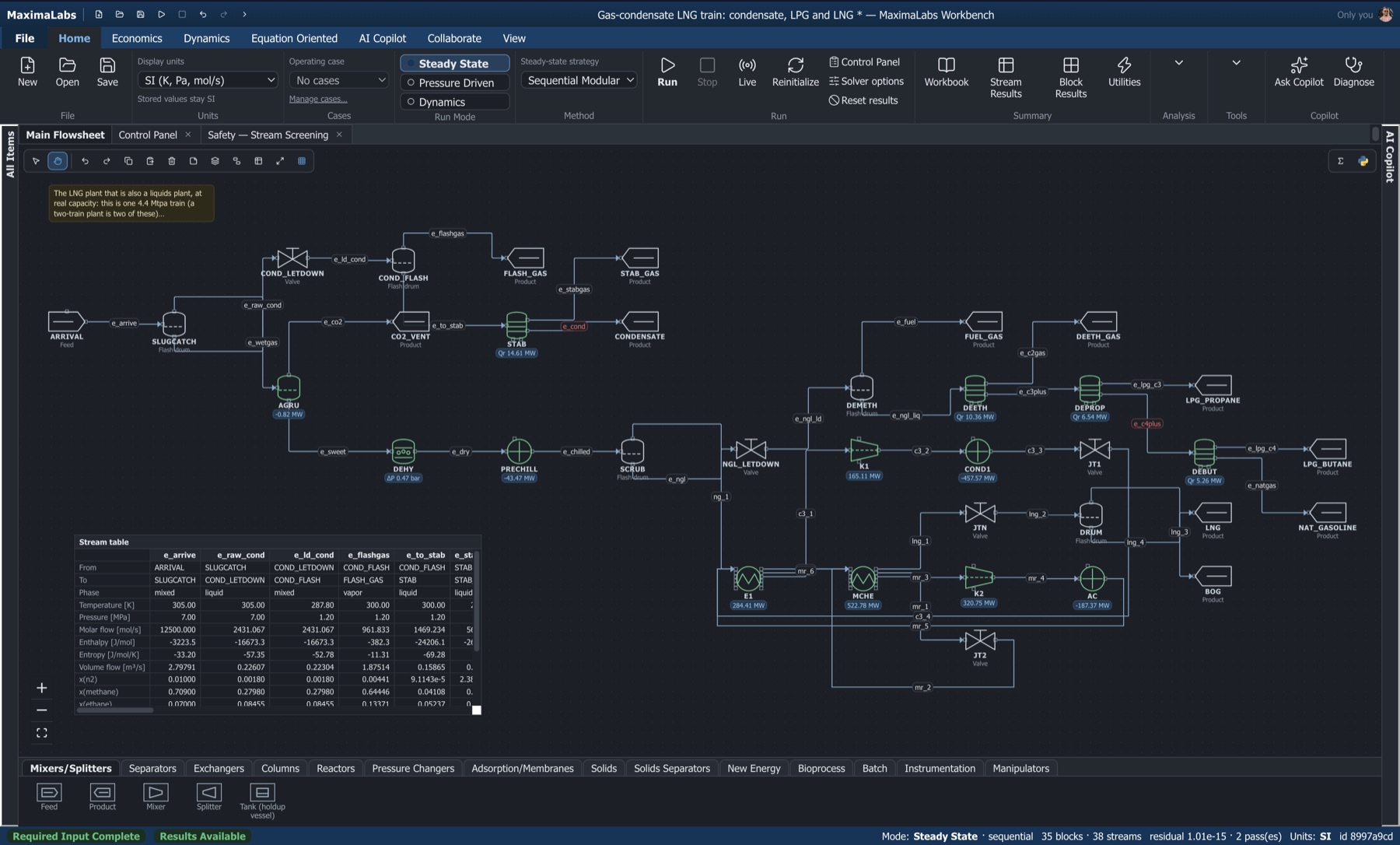Fit flowsheet to screen icon
1400x845 pixels.
[42, 733]
